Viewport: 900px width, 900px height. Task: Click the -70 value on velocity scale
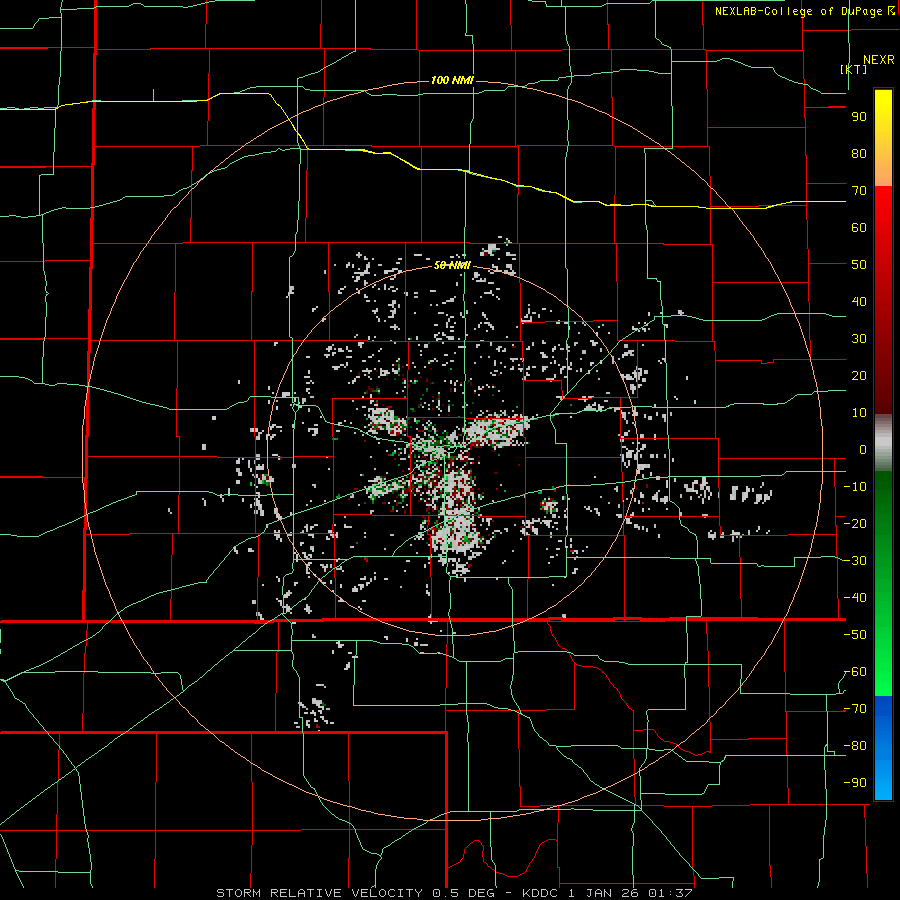[x=855, y=709]
